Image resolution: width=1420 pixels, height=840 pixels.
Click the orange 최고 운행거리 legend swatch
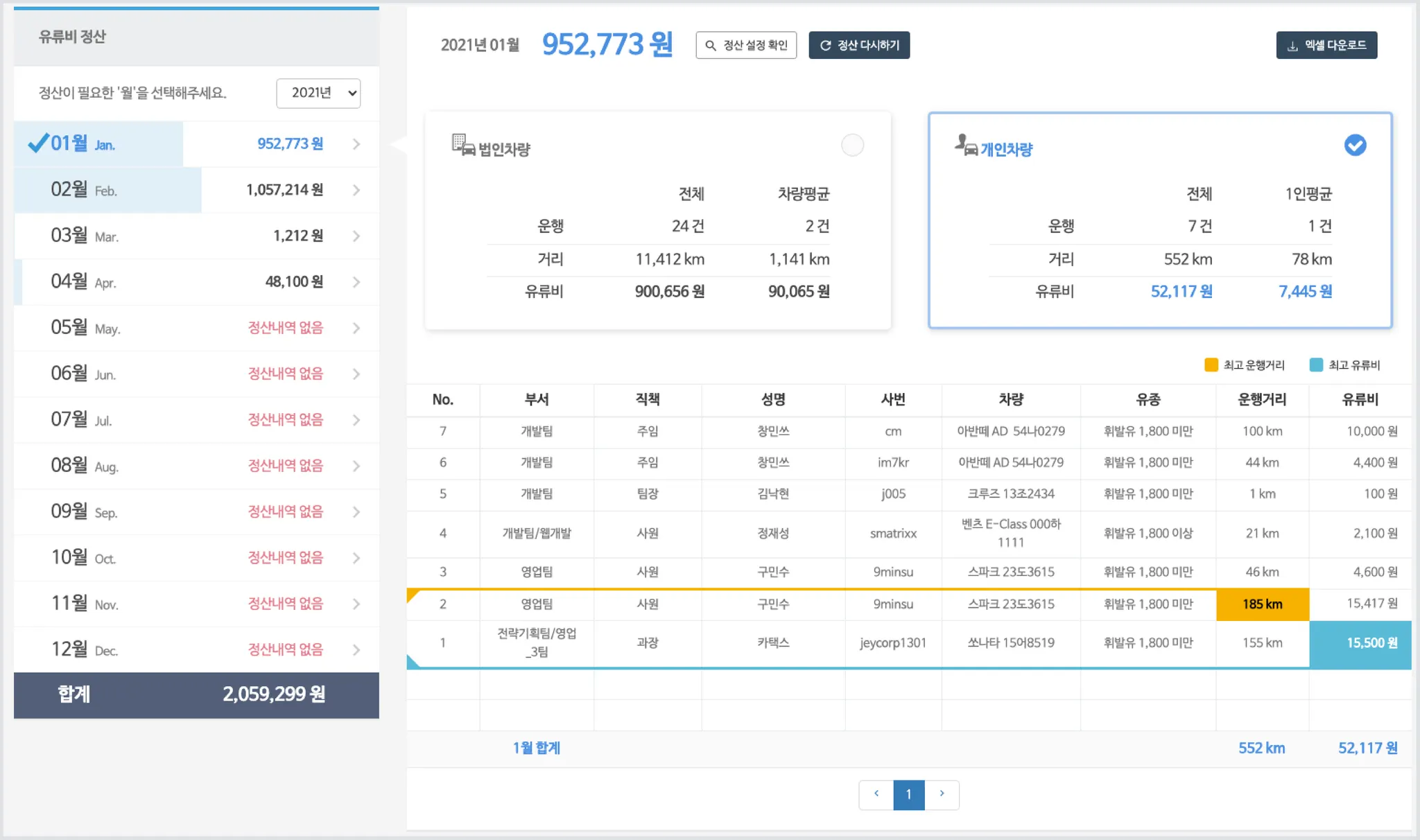[x=1211, y=365]
